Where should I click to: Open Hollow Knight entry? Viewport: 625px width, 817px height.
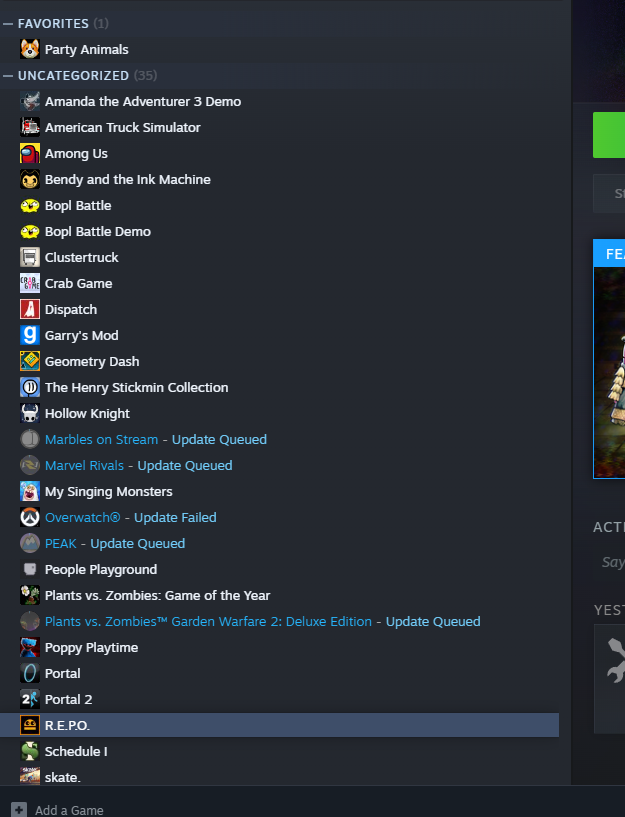tap(88, 414)
